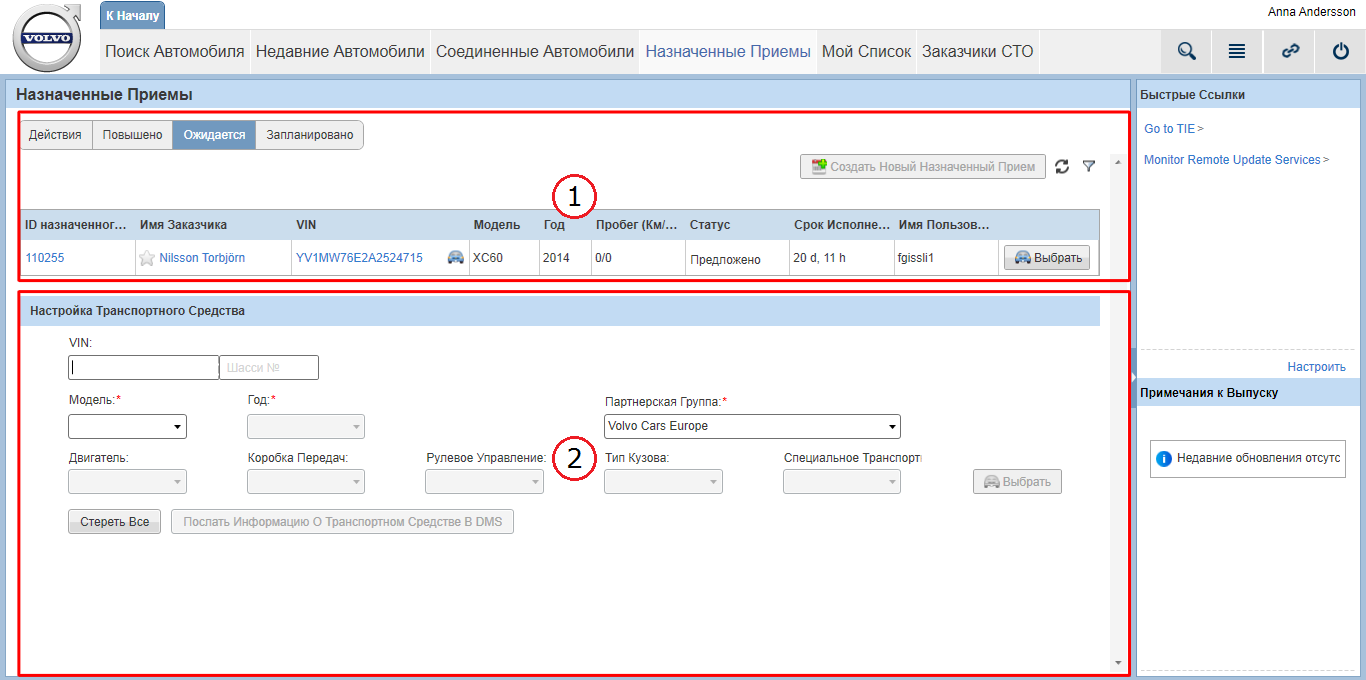Open the hamburger menu icon
This screenshot has height=680, width=1366.
(1237, 51)
